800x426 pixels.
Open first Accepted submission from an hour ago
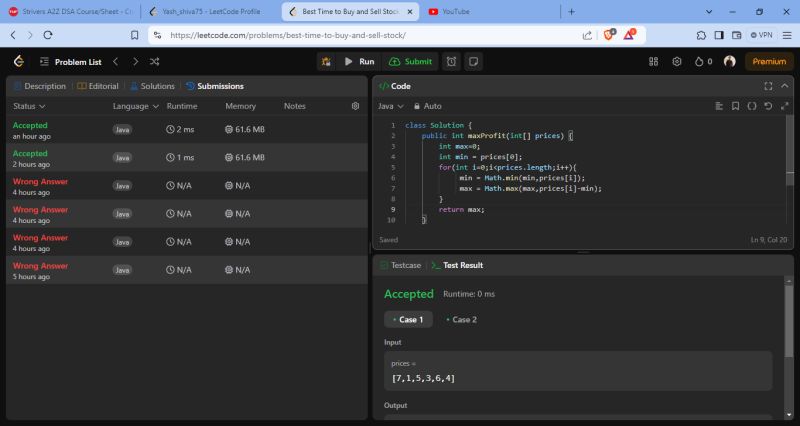click(x=30, y=129)
